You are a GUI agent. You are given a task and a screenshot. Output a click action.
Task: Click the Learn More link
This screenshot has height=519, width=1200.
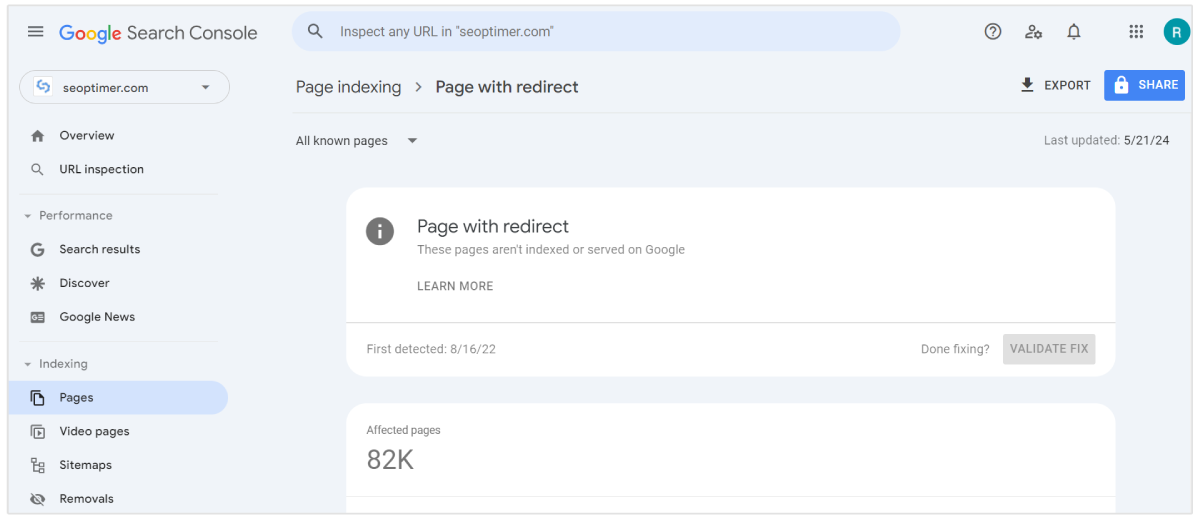click(x=455, y=286)
